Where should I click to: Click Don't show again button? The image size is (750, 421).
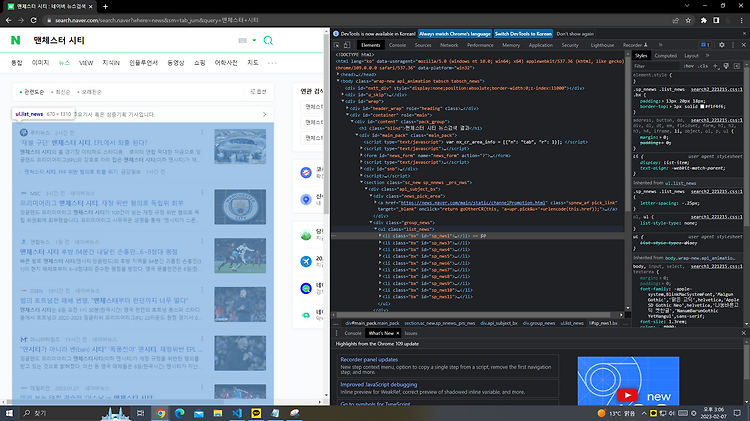click(x=575, y=33)
